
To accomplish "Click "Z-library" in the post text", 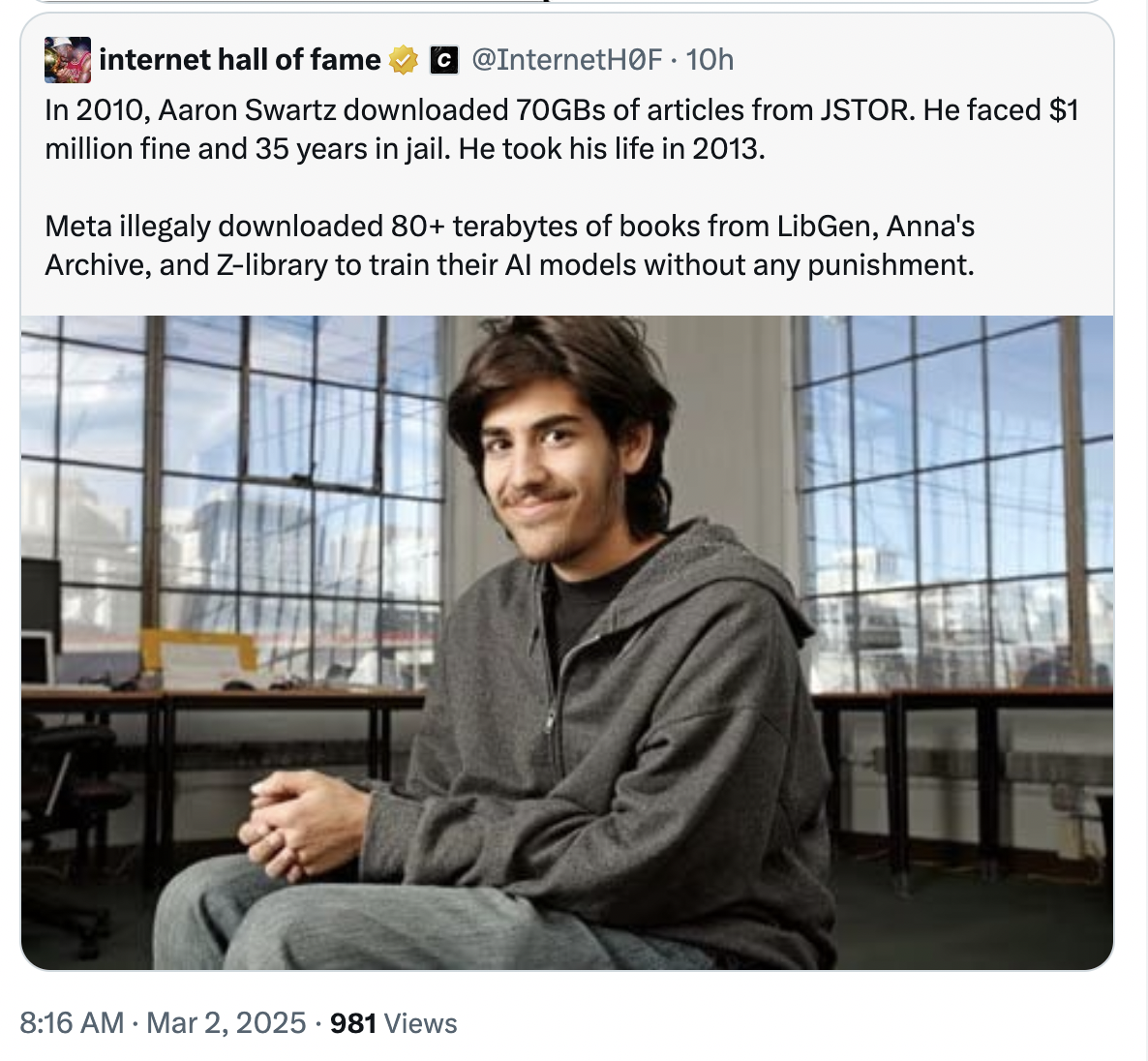I will pyautogui.click(x=272, y=265).
